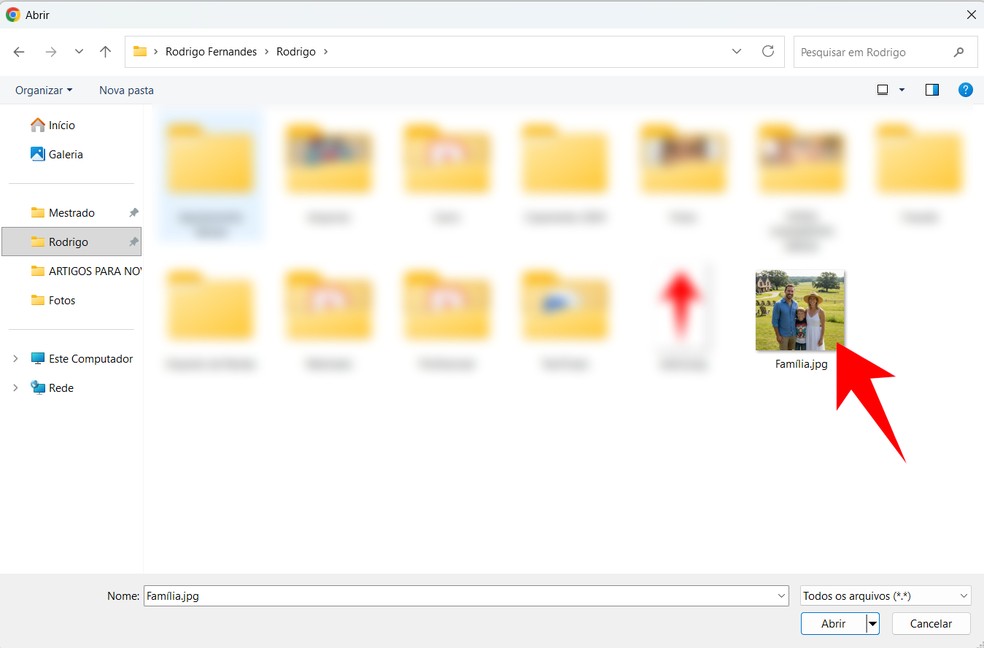
Task: Expand the Rede tree node
Action: coord(15,388)
